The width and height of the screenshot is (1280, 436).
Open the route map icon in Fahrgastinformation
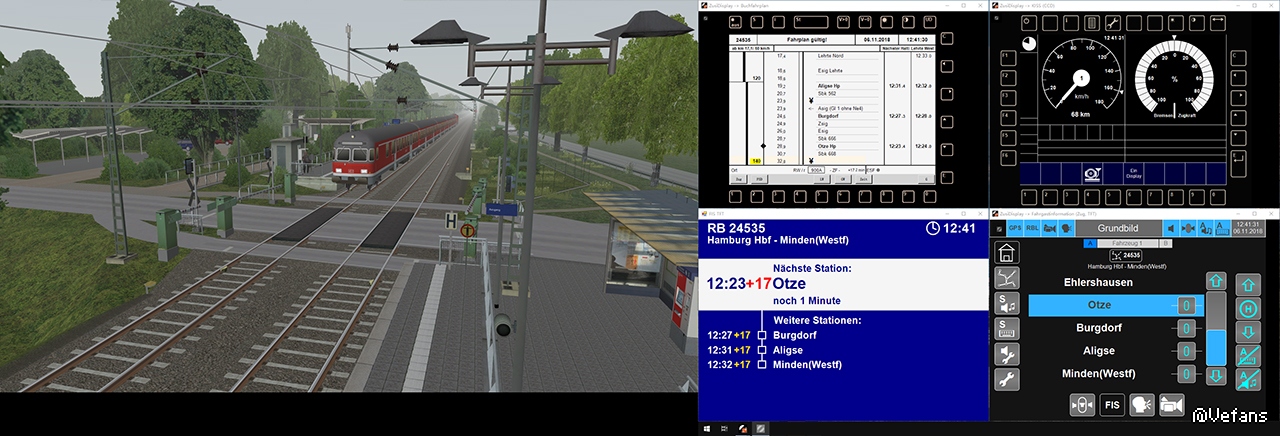1007,278
